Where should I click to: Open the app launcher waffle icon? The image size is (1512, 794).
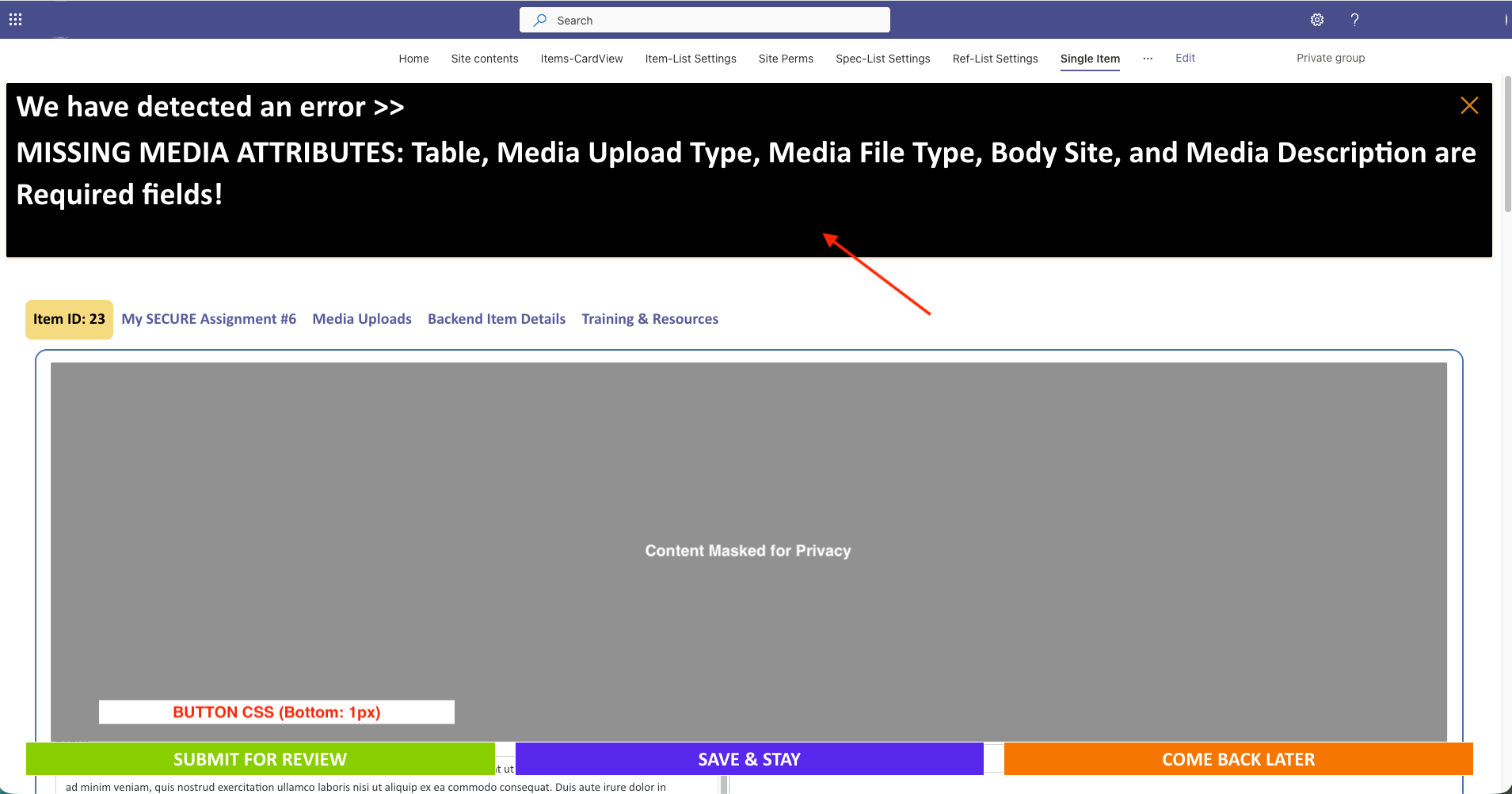click(15, 20)
